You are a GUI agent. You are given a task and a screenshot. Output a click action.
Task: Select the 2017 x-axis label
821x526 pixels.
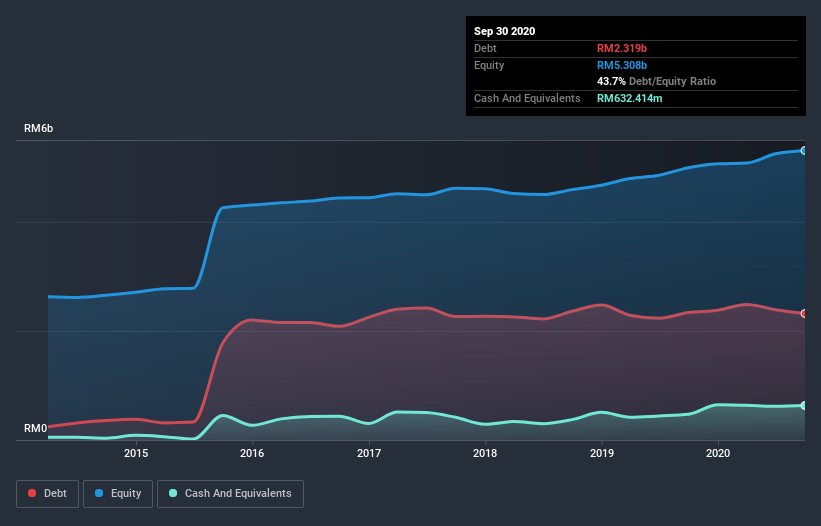(x=369, y=453)
